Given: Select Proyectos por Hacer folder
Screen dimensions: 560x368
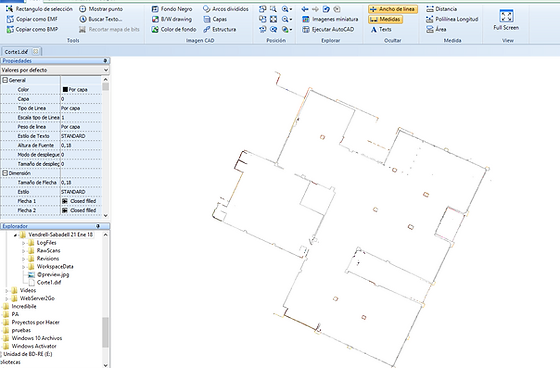Looking at the screenshot, I should tap(31, 322).
